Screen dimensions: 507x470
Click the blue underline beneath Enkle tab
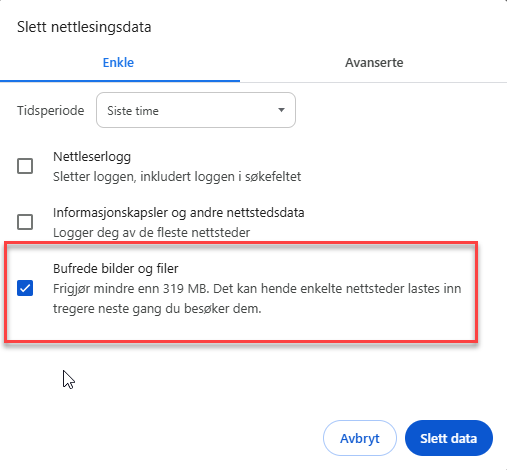pos(120,81)
